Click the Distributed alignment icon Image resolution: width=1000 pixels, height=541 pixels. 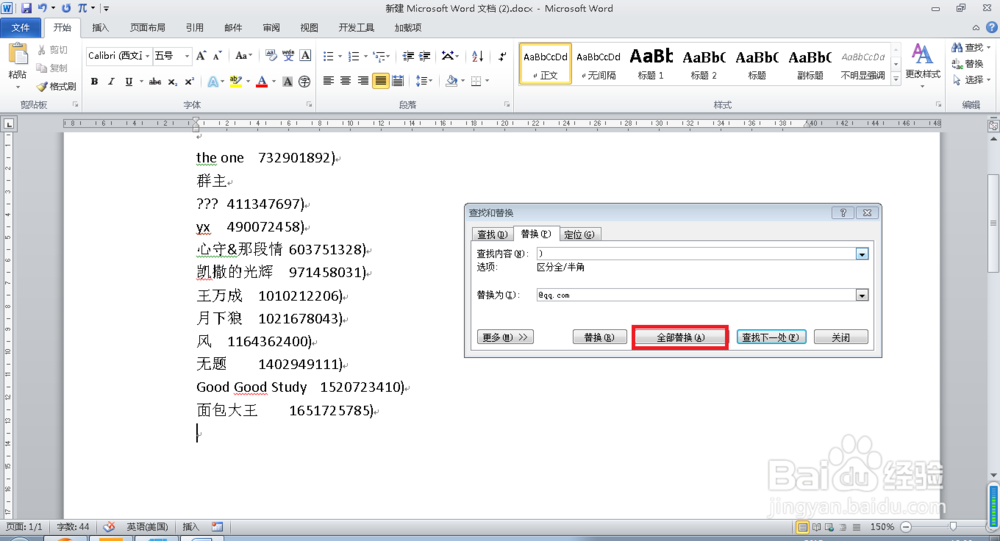tap(398, 81)
